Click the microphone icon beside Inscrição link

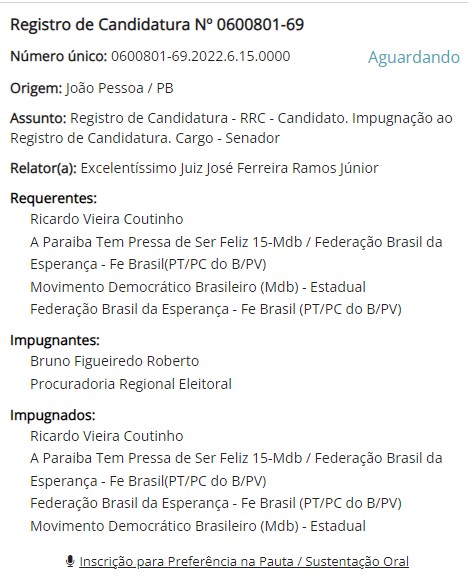(70, 561)
